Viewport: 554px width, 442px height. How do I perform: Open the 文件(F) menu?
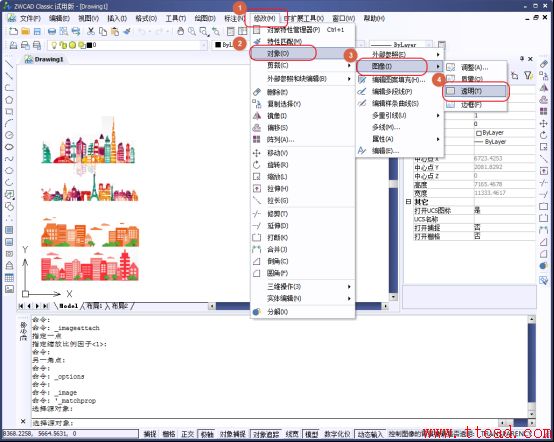[30, 18]
